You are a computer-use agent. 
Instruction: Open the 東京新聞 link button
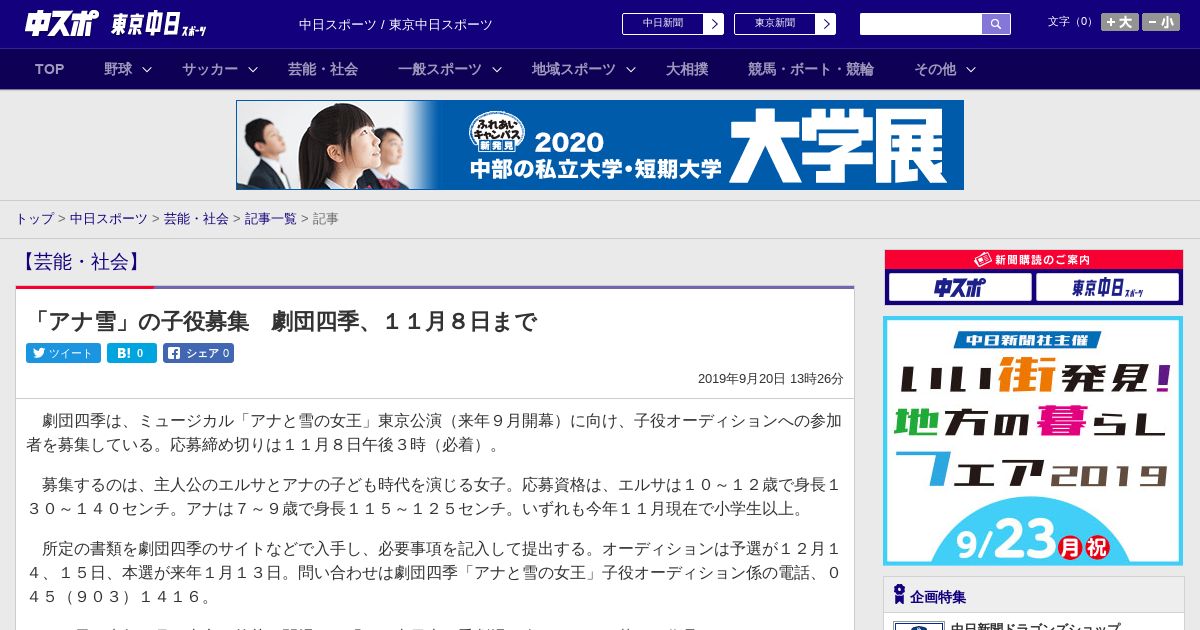[775, 24]
